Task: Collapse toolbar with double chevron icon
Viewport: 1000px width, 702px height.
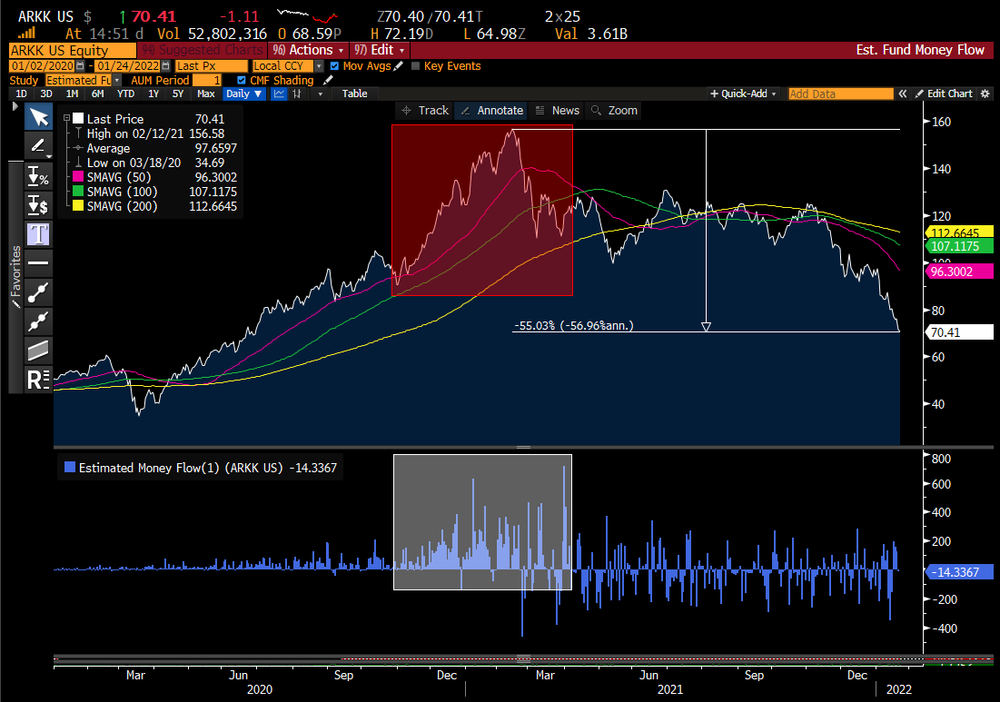Action: tap(902, 94)
